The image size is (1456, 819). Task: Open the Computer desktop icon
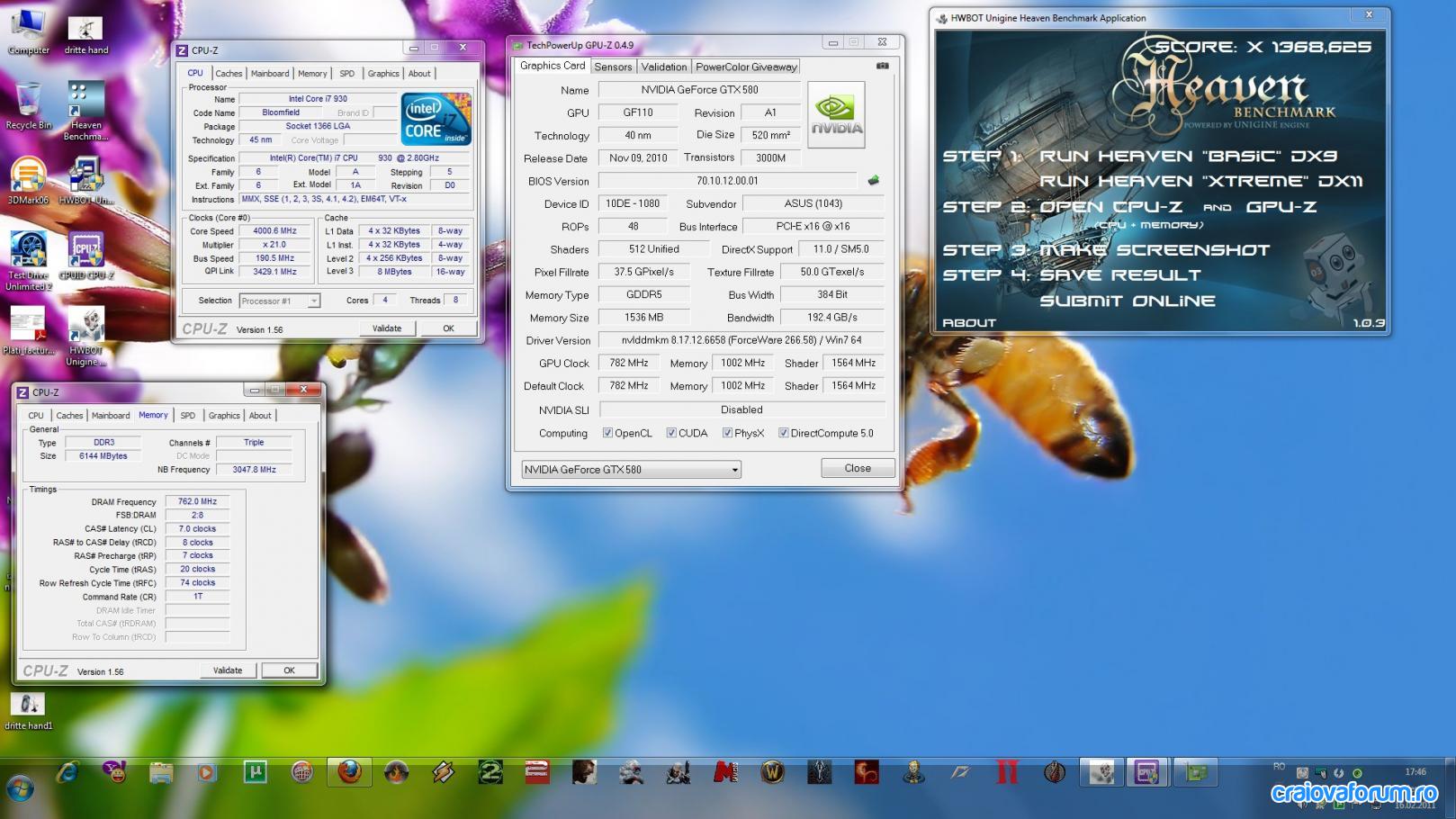pos(29,31)
